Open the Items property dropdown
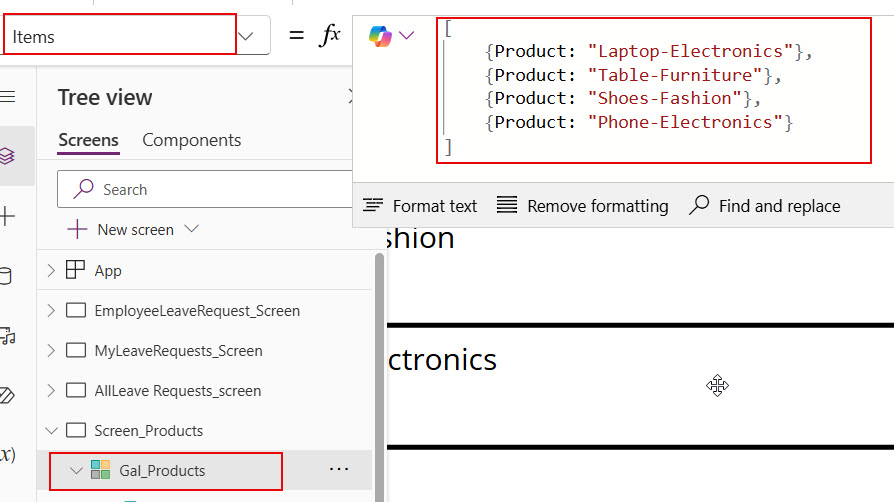894x502 pixels. 246,37
